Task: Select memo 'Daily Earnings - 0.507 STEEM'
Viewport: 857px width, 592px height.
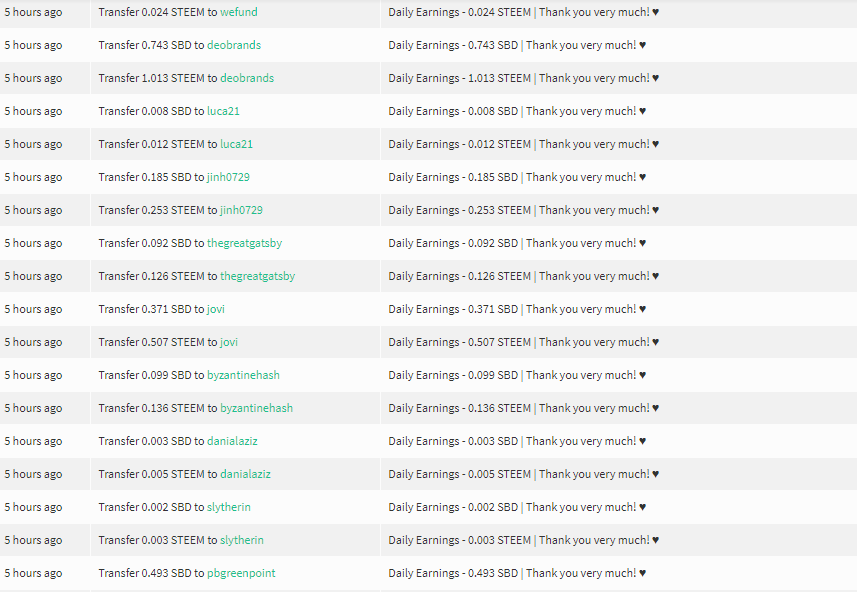Action: coord(460,342)
